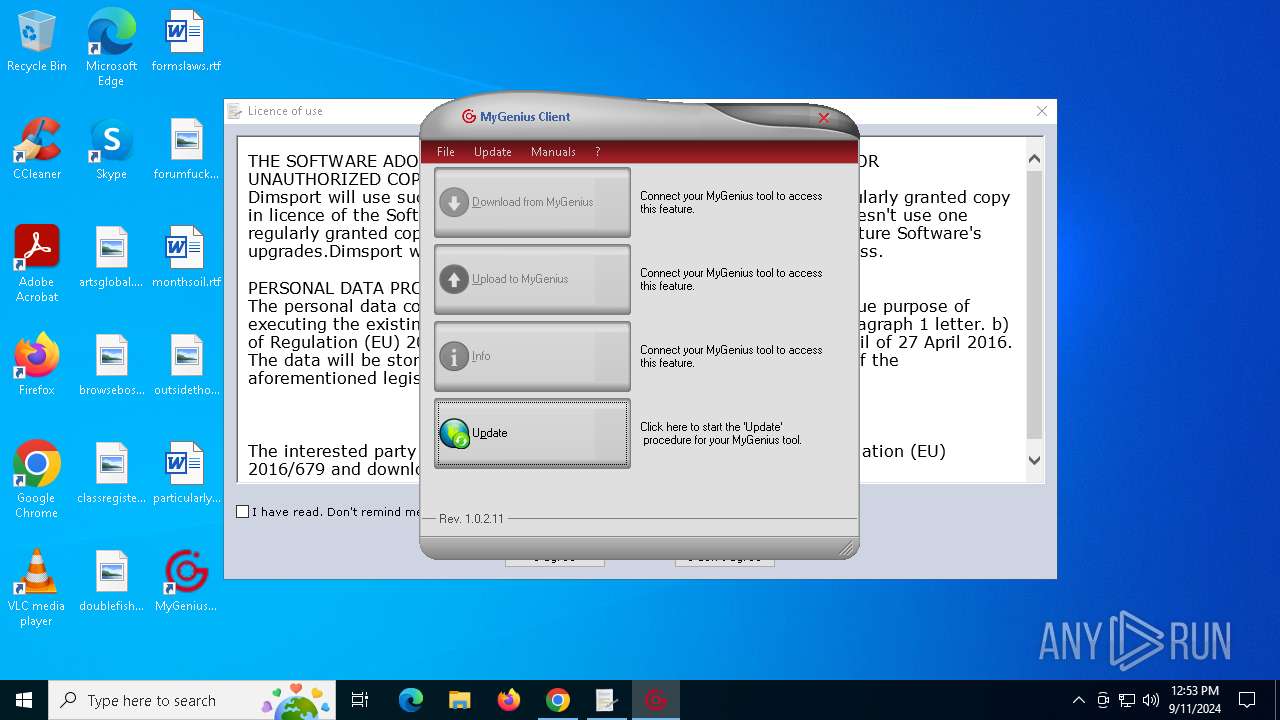Select the formslaws.rtf desktop file
Screen dimensions: 1280x720
click(186, 42)
